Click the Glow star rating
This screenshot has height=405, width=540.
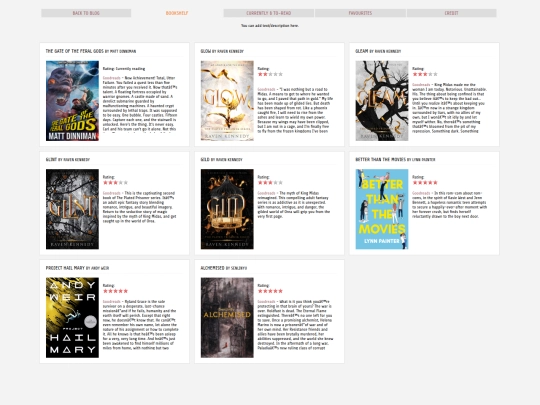(x=270, y=74)
